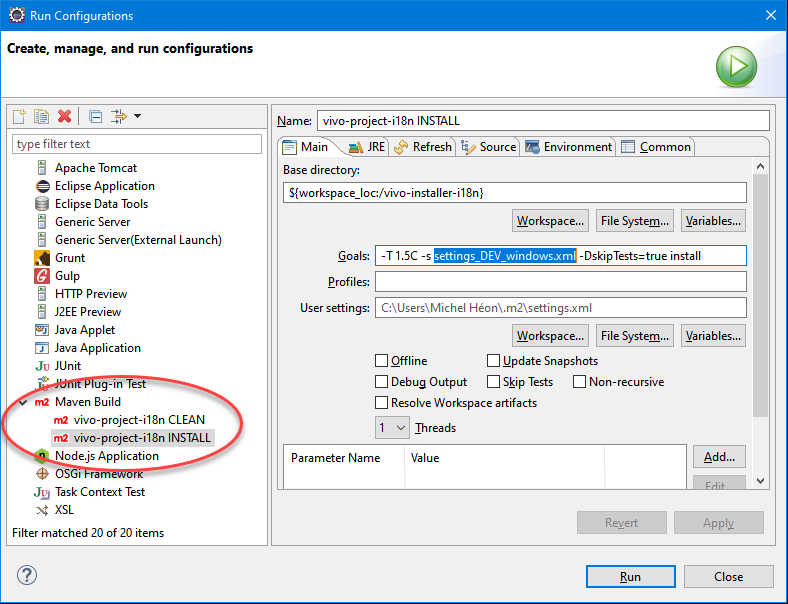Click the Apache Tomcat icon
Image resolution: width=788 pixels, height=604 pixels.
(42, 167)
